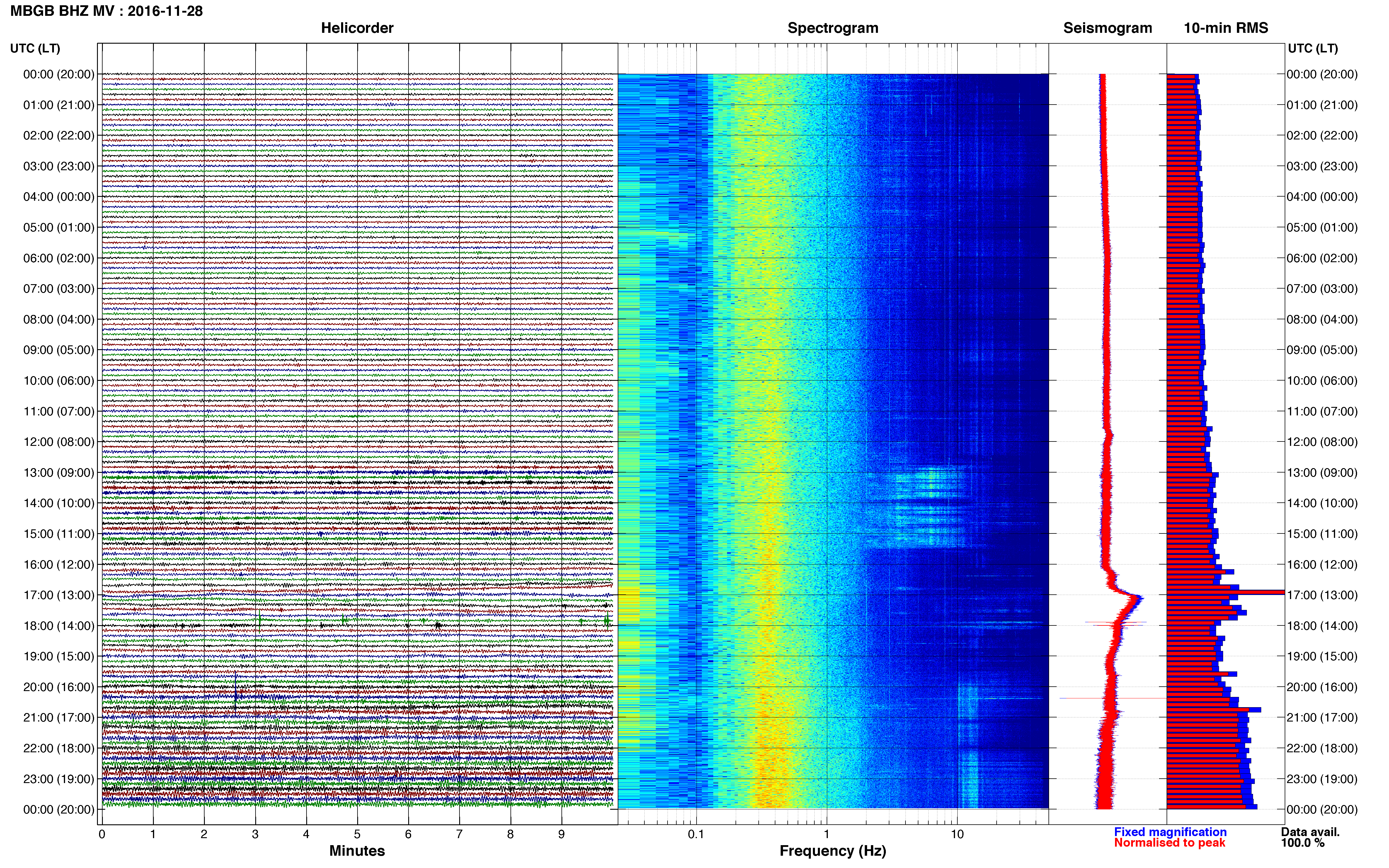
Task: Click the left time label '09:00 (05:00)'
Action: pos(59,350)
